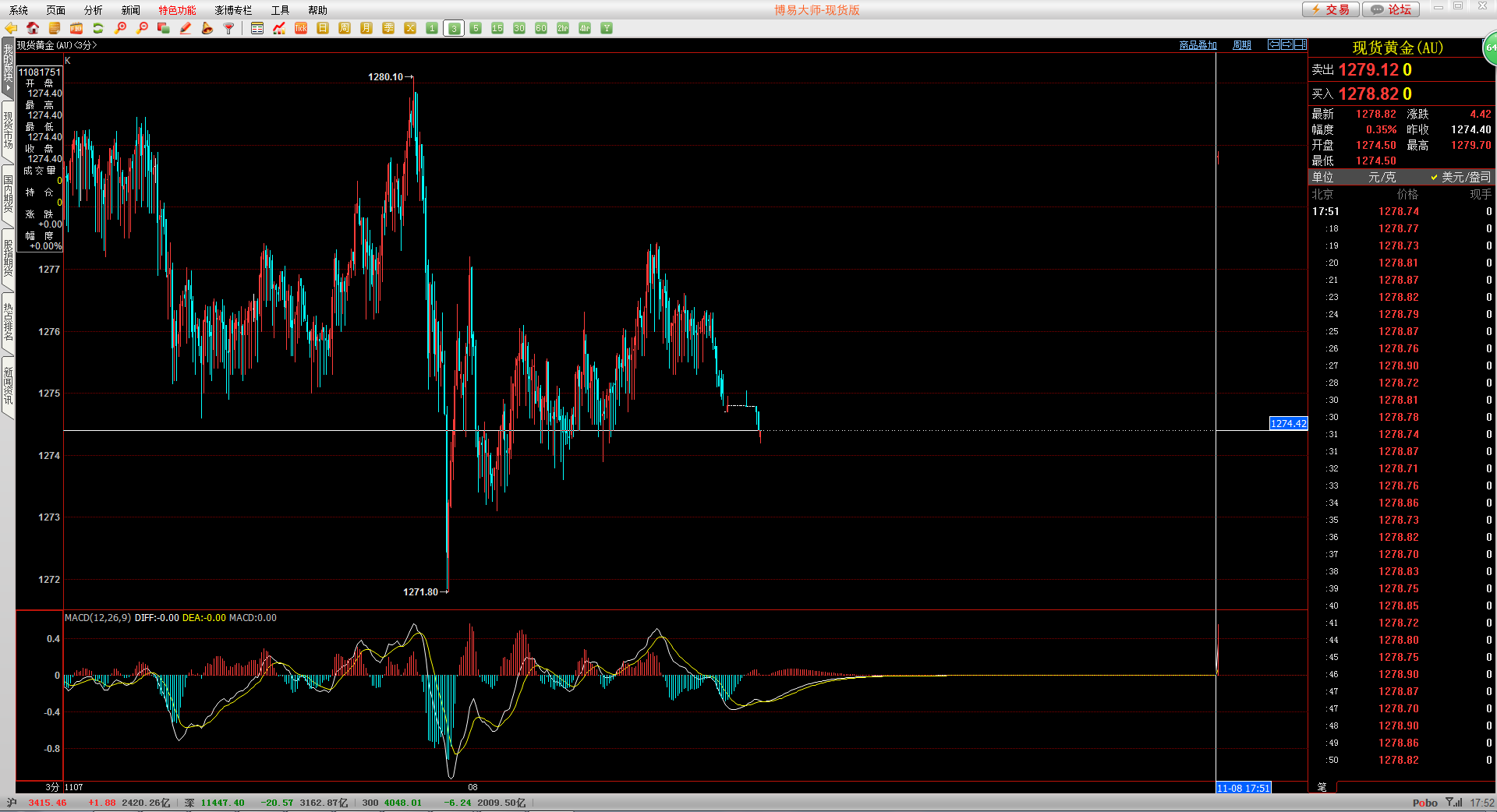The width and height of the screenshot is (1497, 812).
Task: Go to the red home icon
Action: point(33,29)
